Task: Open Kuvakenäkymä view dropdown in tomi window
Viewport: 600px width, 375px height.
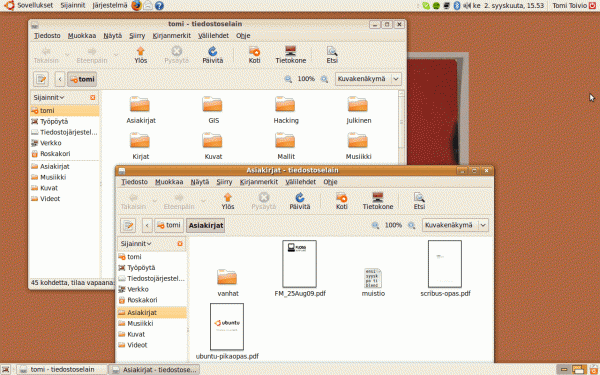Action: pos(368,79)
